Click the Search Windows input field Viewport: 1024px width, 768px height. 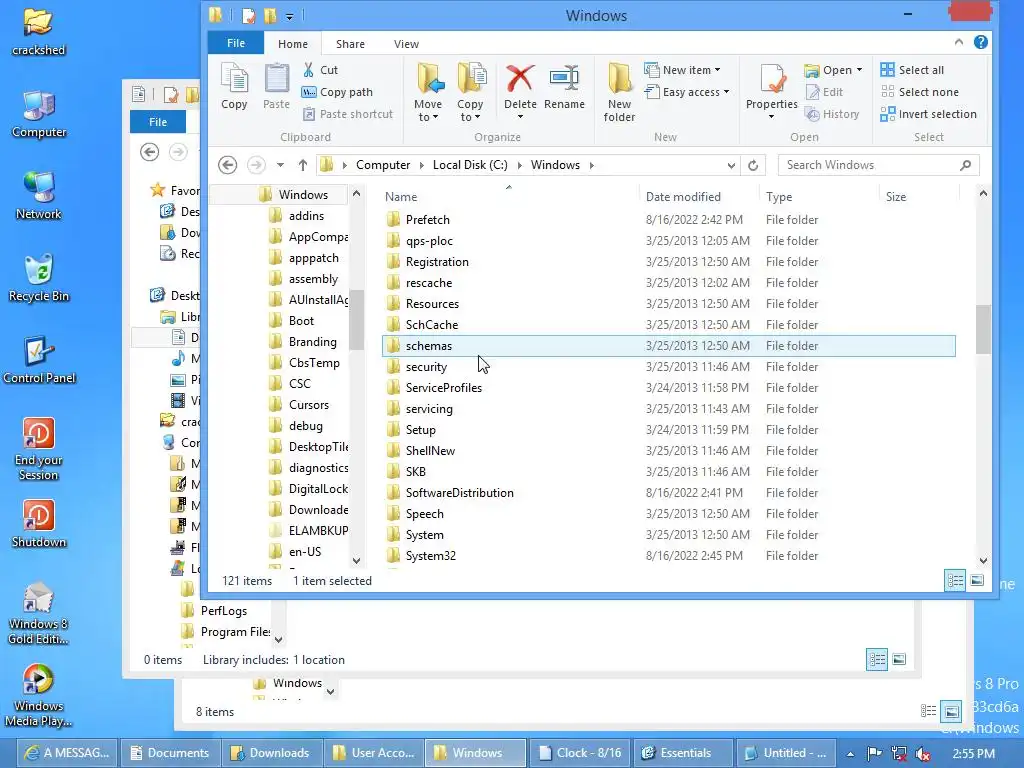[869, 165]
